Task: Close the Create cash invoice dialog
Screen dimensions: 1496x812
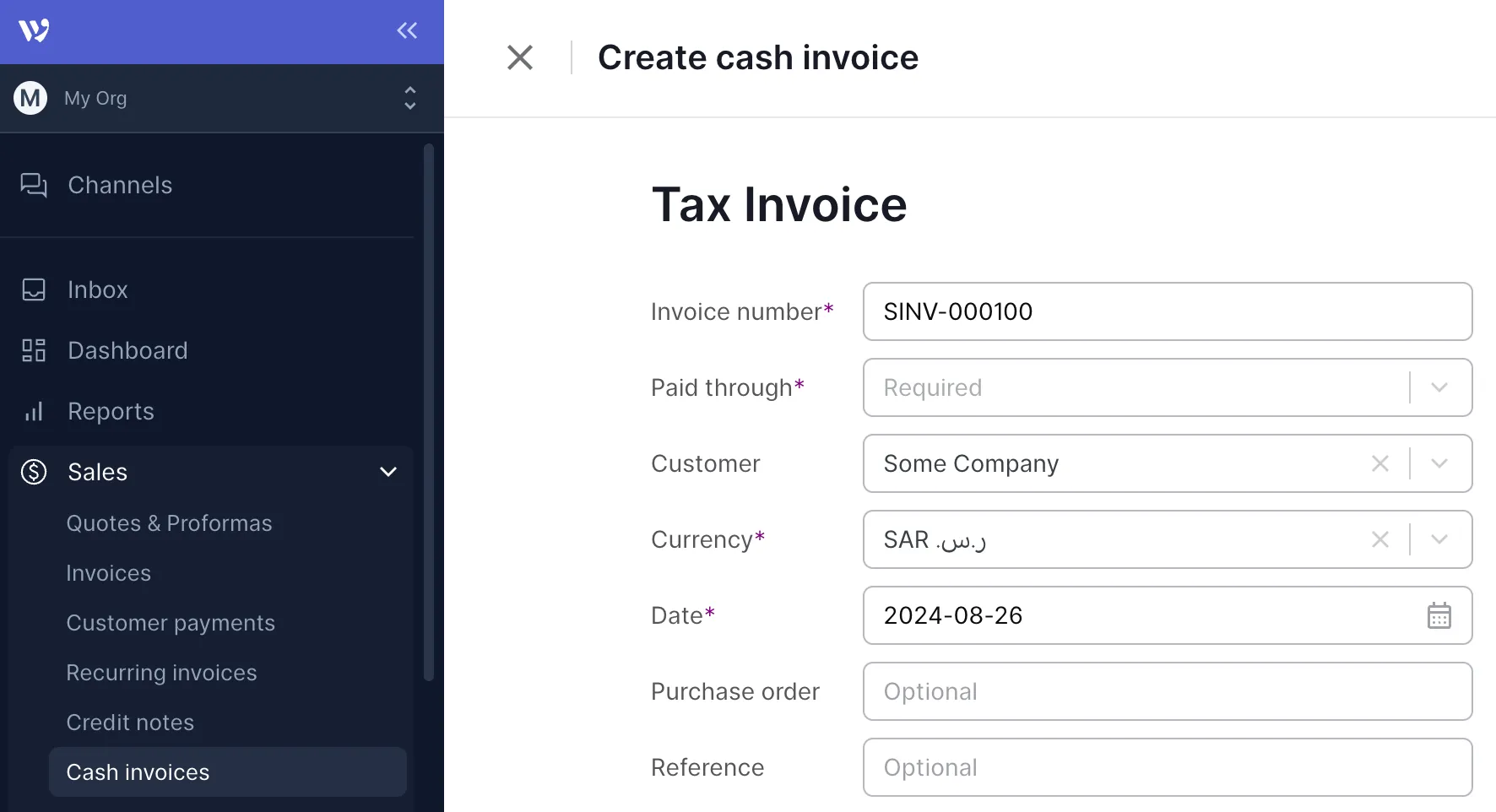Action: coord(520,57)
